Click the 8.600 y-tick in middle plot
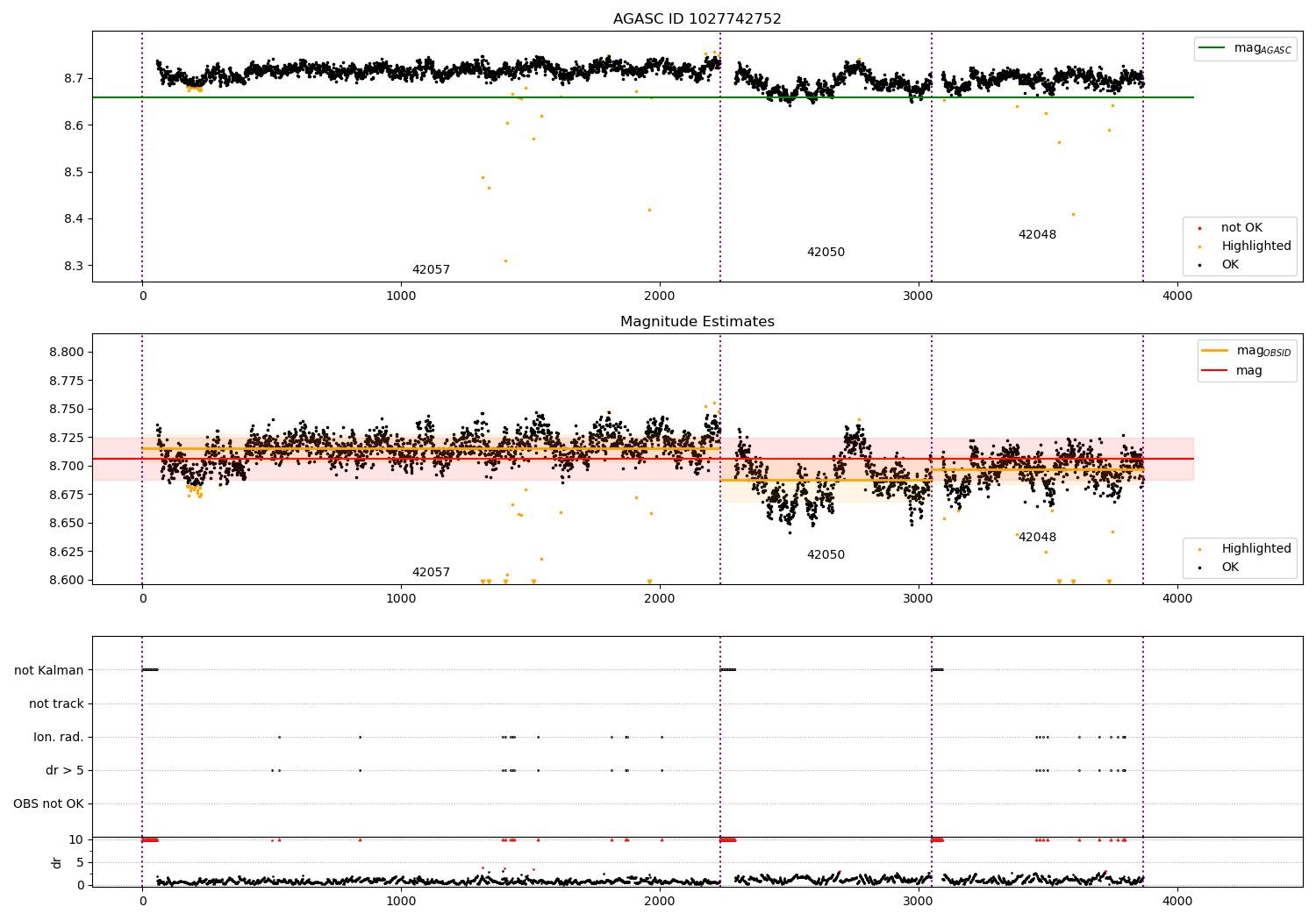This screenshot has width=1316, height=921. point(68,580)
